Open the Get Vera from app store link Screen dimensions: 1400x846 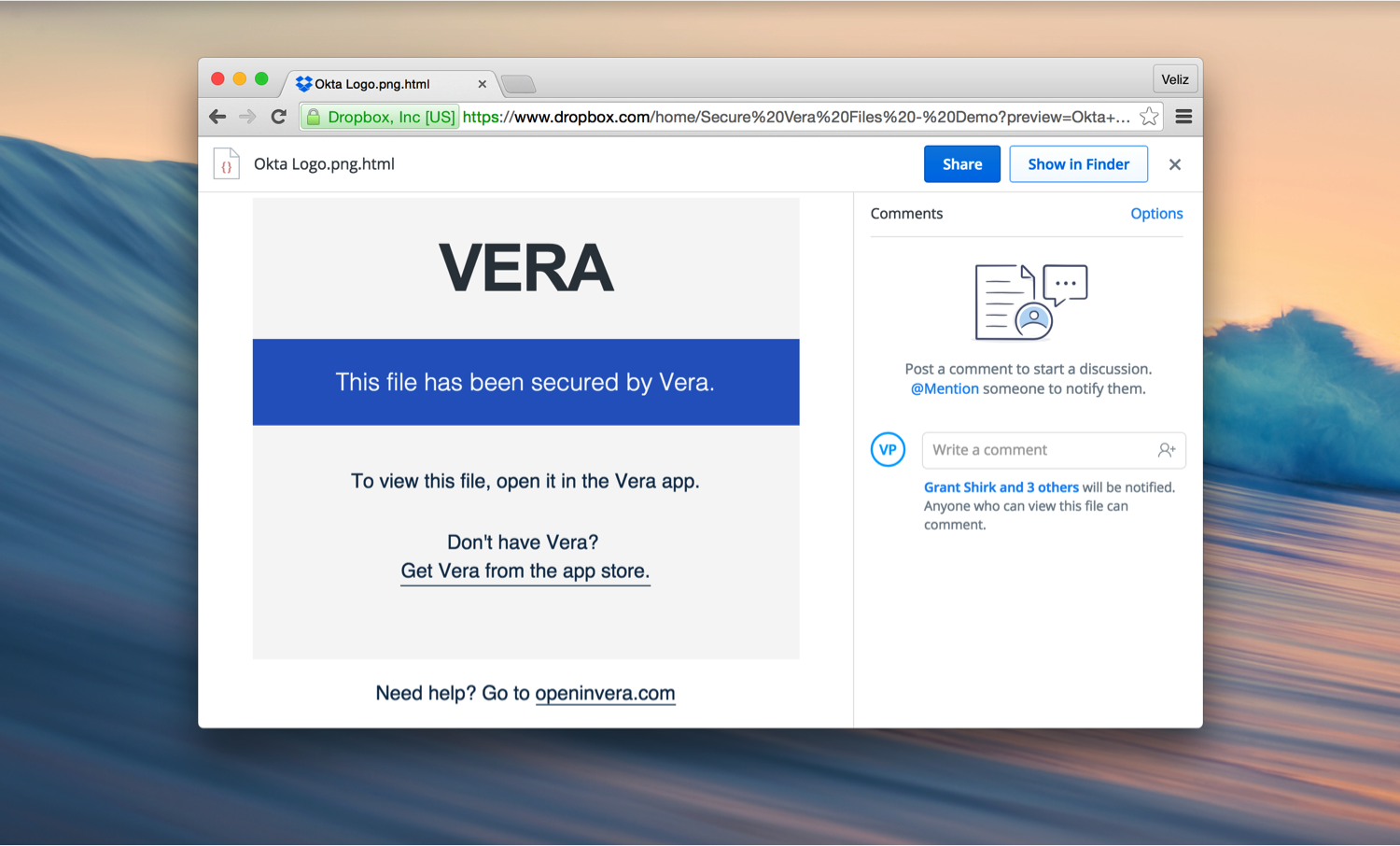click(525, 571)
